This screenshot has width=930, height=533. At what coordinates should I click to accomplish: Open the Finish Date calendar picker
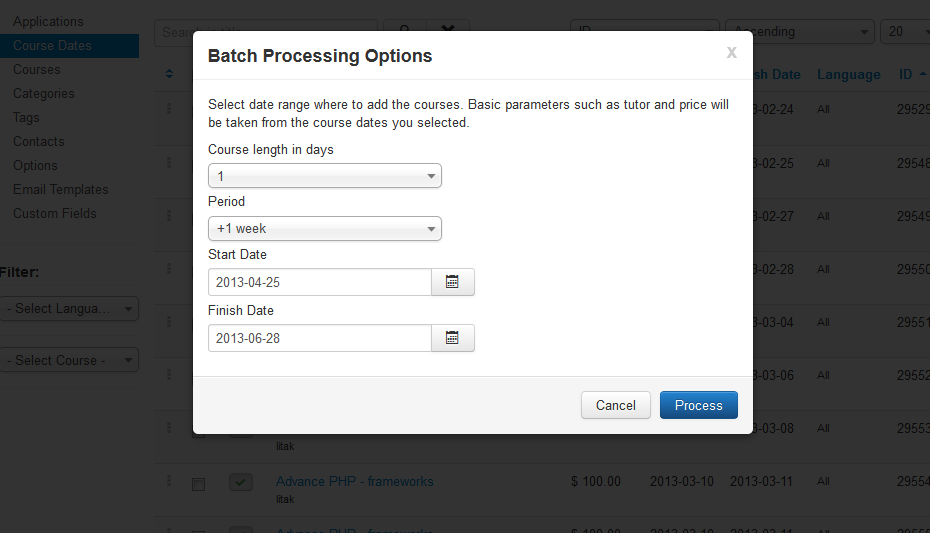(452, 338)
